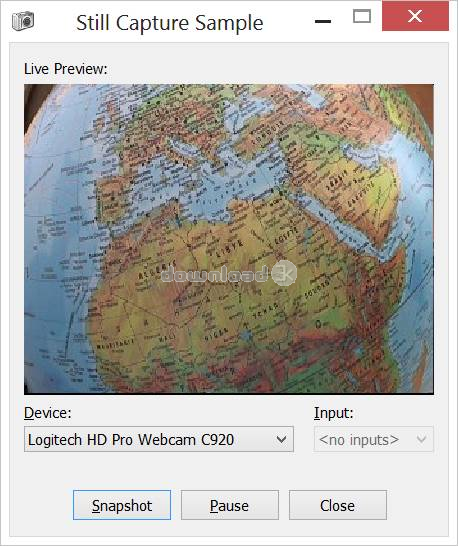Click the download3k watermark circle logo
Screen dimensions: 458x546
(x=284, y=273)
